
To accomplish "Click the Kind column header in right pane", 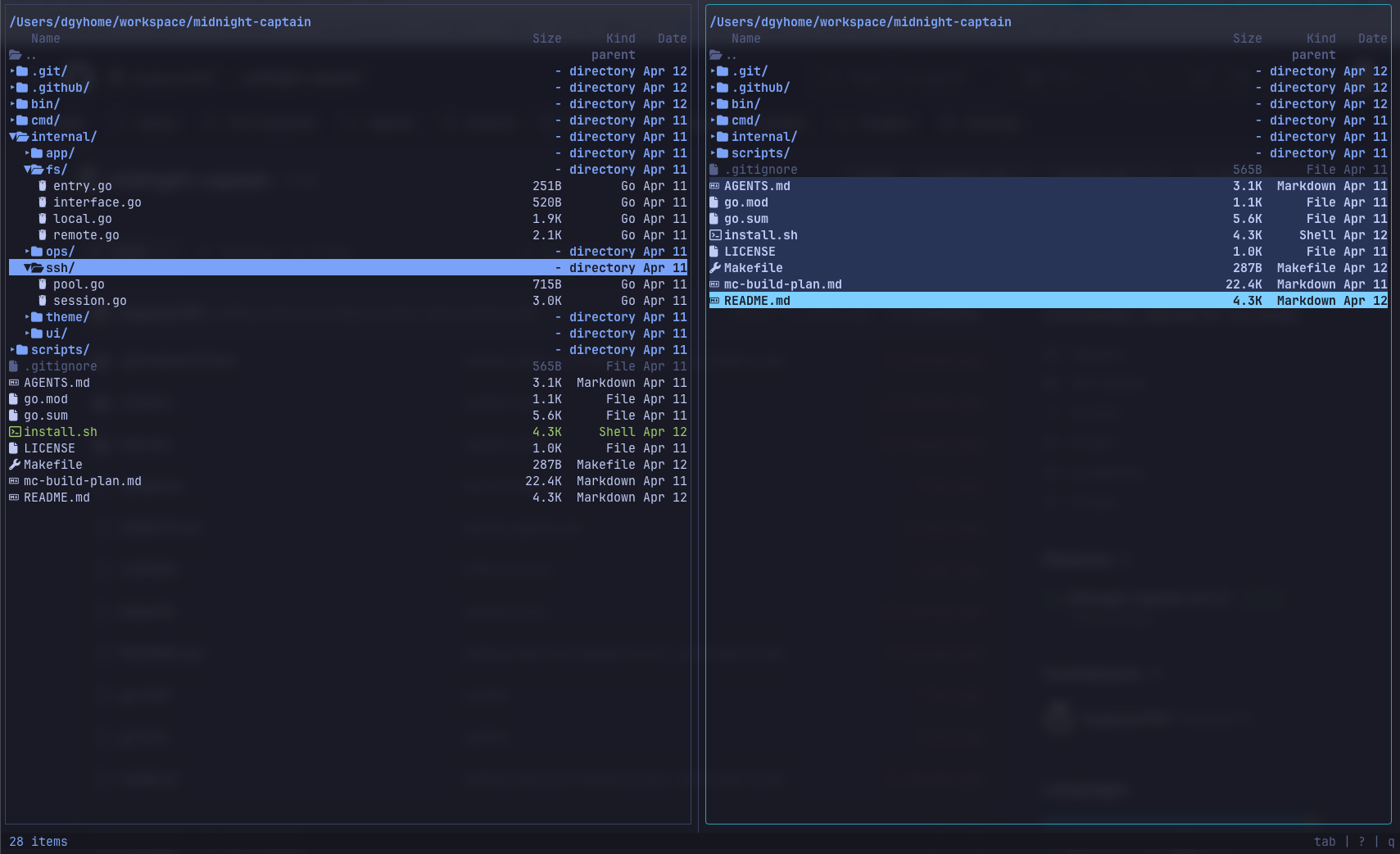I will click(1321, 39).
